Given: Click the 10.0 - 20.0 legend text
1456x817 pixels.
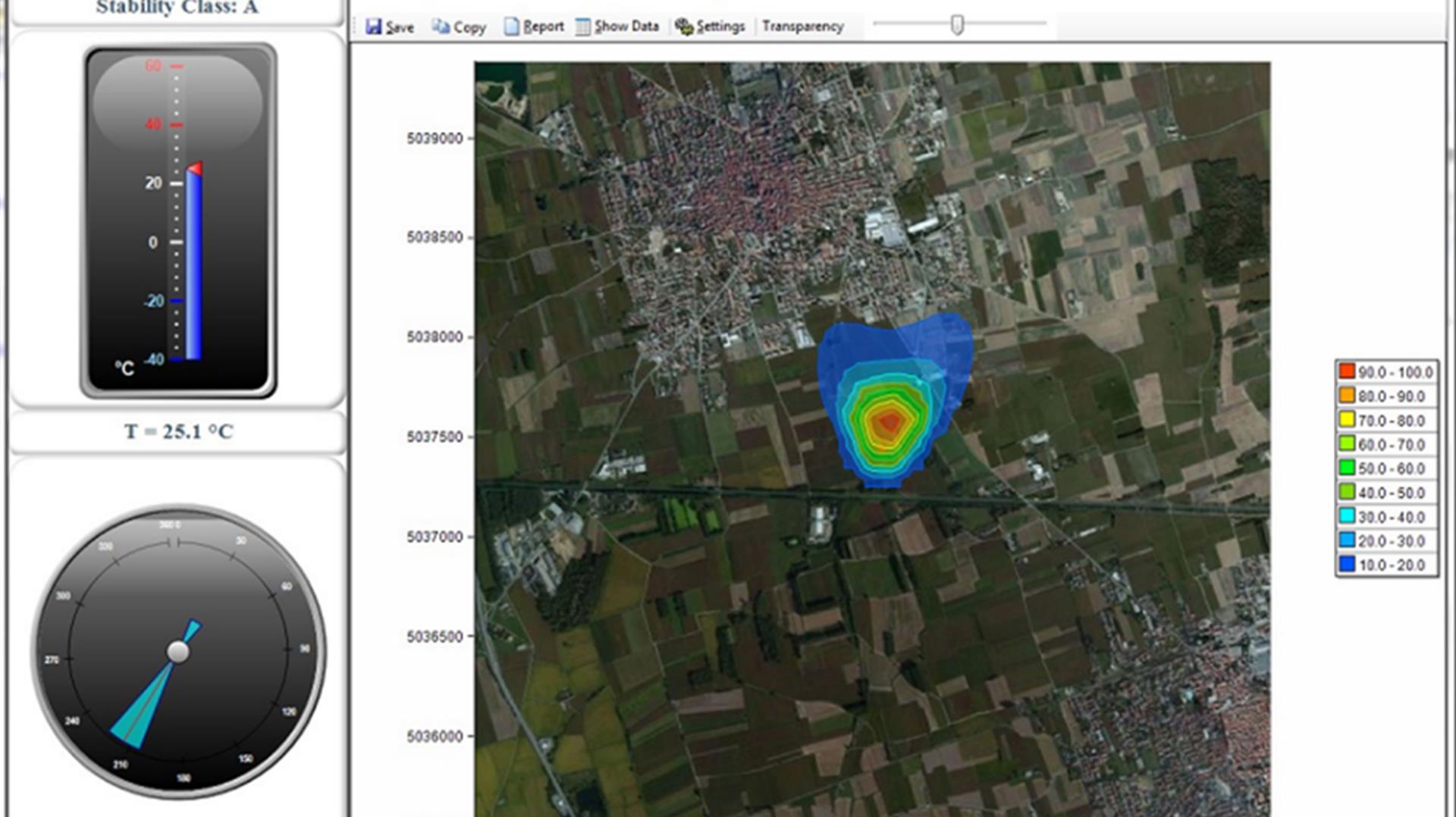Looking at the screenshot, I should 1392,565.
